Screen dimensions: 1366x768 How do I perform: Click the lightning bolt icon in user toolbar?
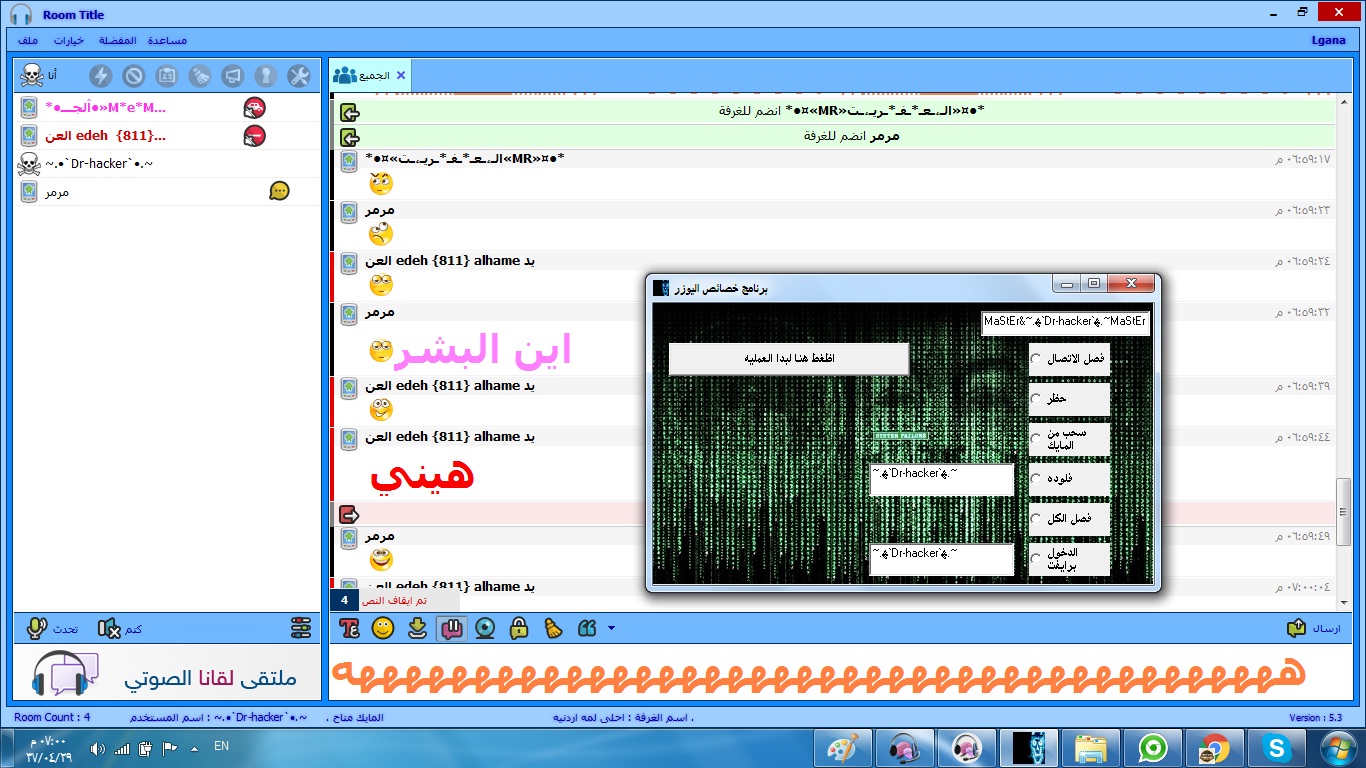click(x=100, y=76)
